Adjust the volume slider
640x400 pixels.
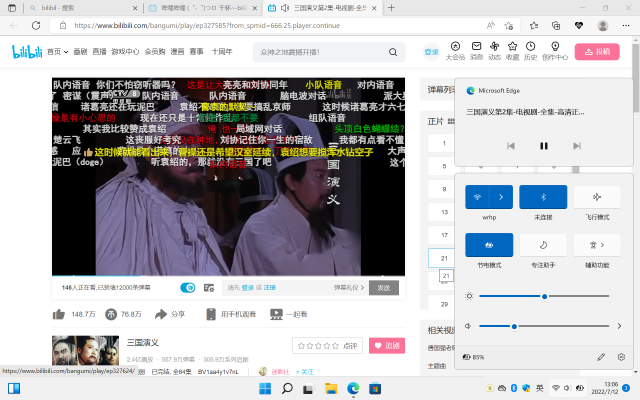pos(544,326)
